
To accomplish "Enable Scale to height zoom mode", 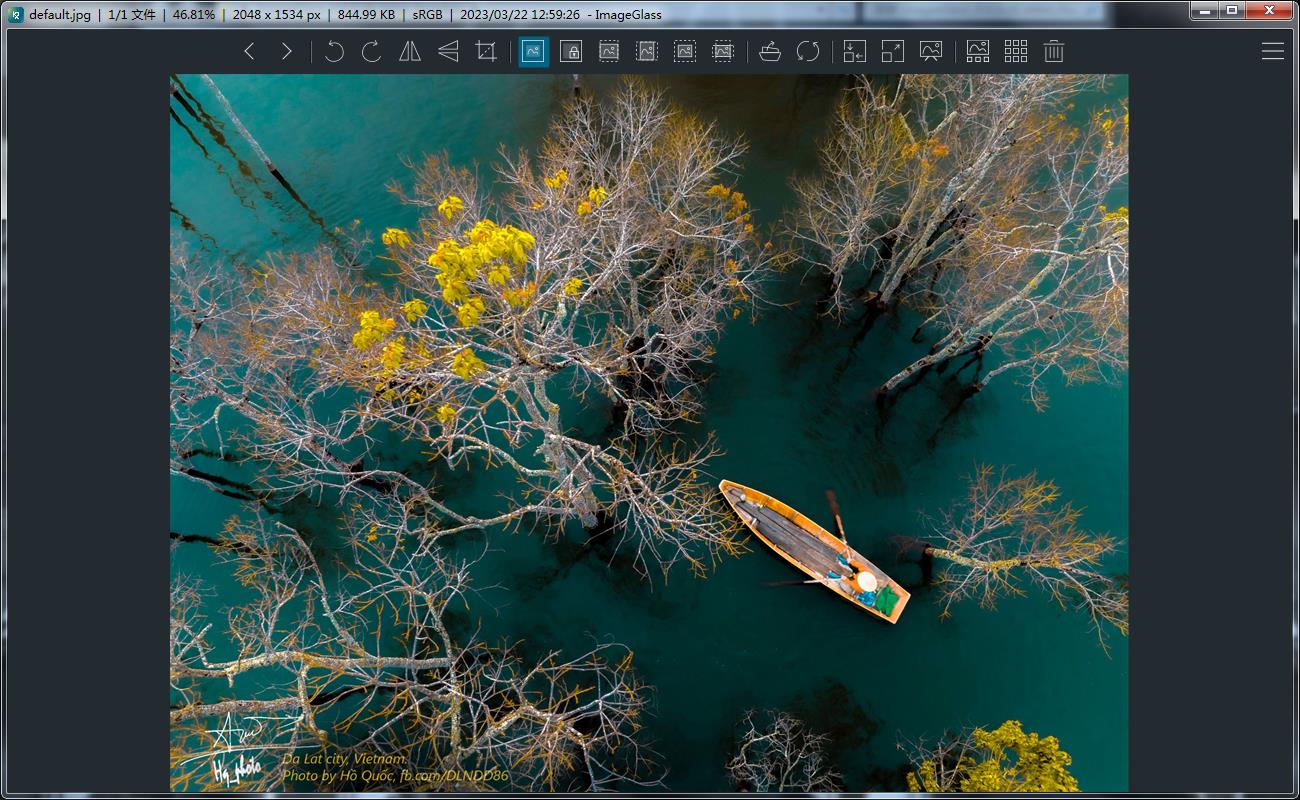I will point(647,51).
